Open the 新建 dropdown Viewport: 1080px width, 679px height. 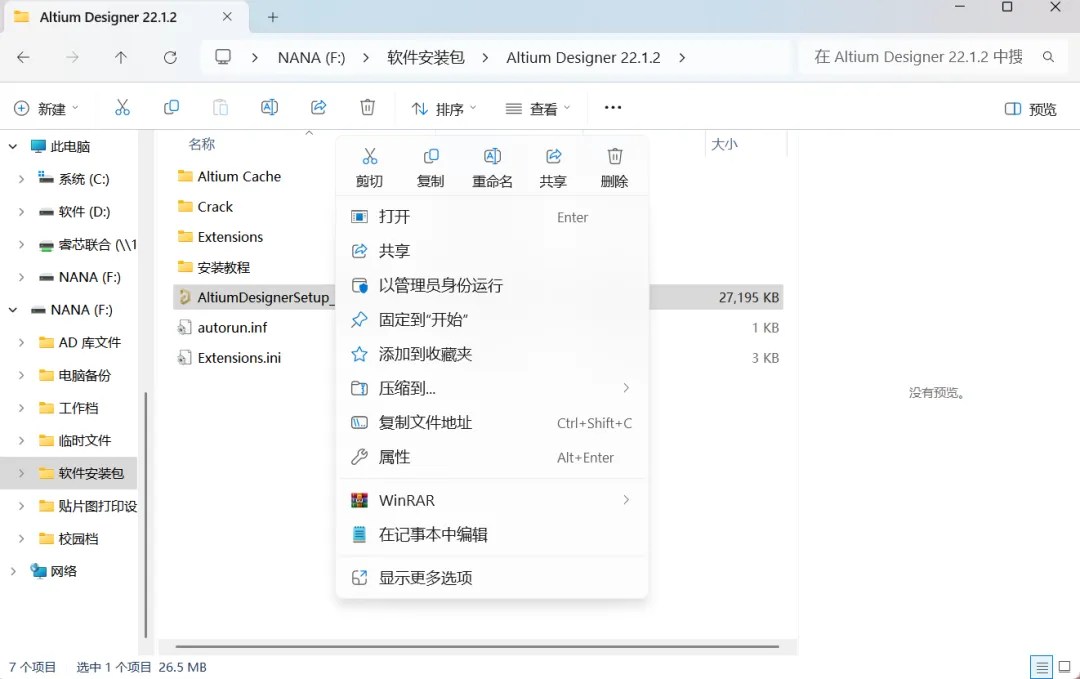46,108
